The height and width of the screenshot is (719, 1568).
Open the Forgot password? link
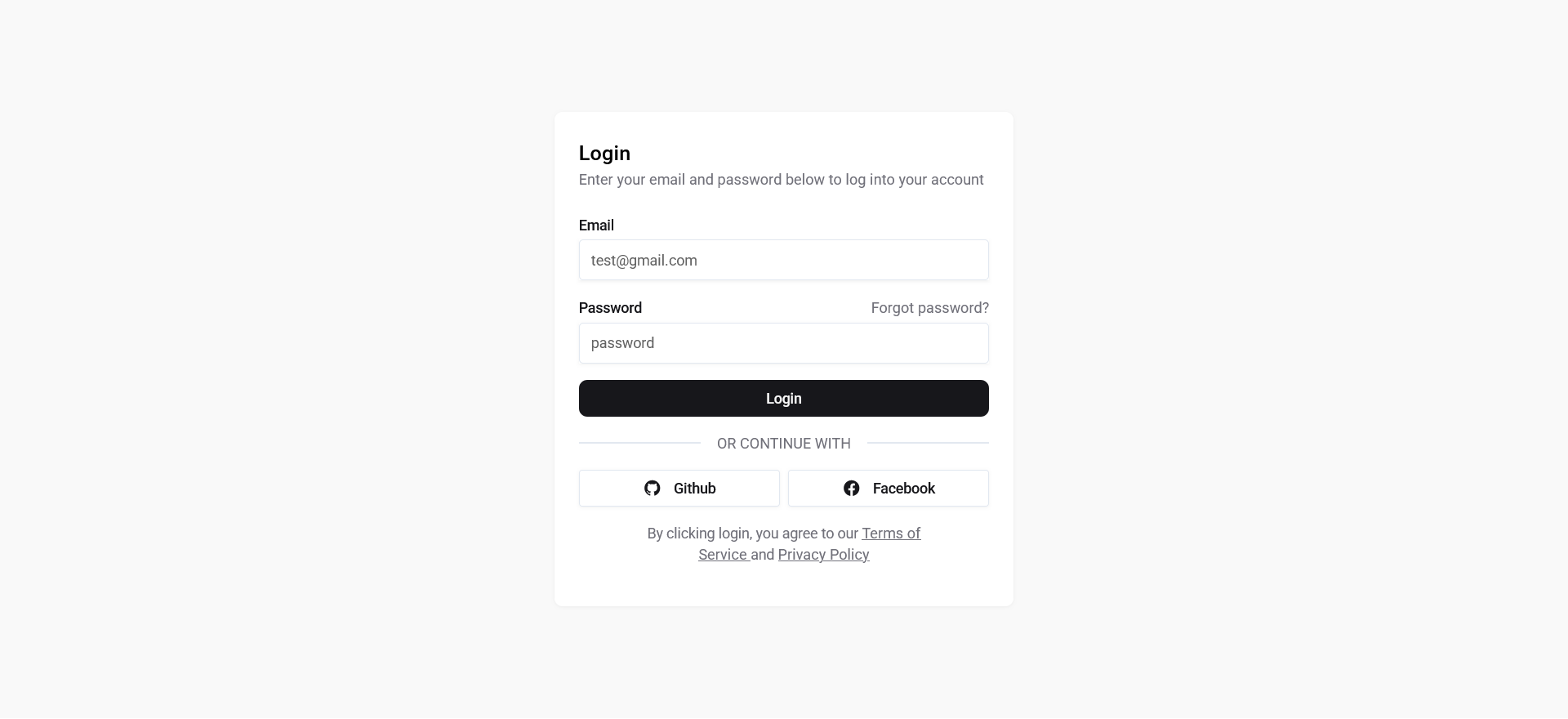929,308
